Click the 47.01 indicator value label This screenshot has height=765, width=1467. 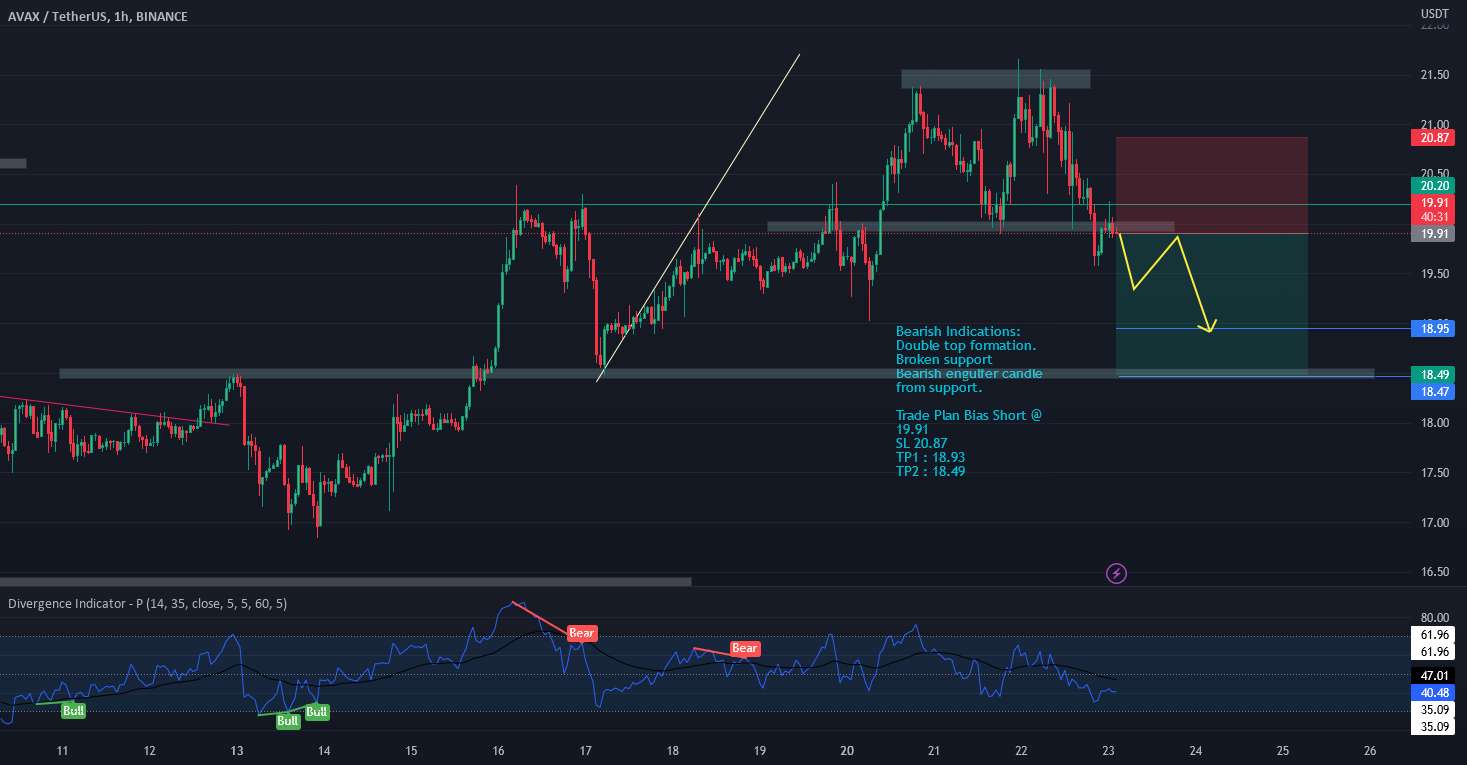click(1431, 676)
